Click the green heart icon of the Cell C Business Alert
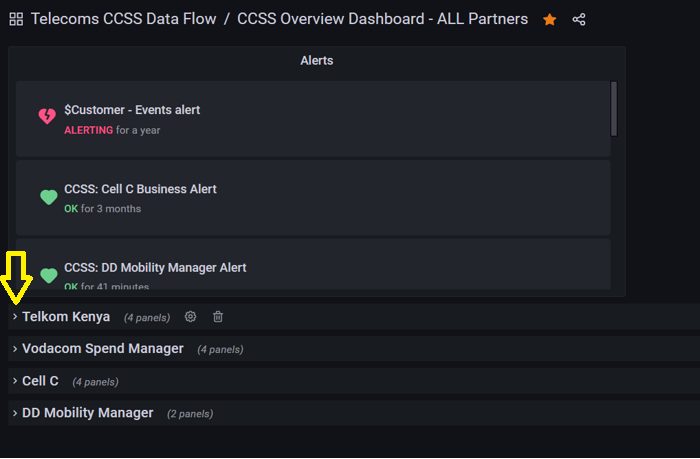700x459 pixels. click(x=49, y=197)
